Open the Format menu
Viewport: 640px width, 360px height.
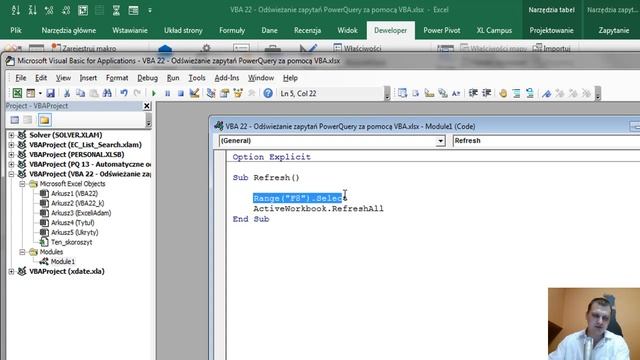[117, 78]
